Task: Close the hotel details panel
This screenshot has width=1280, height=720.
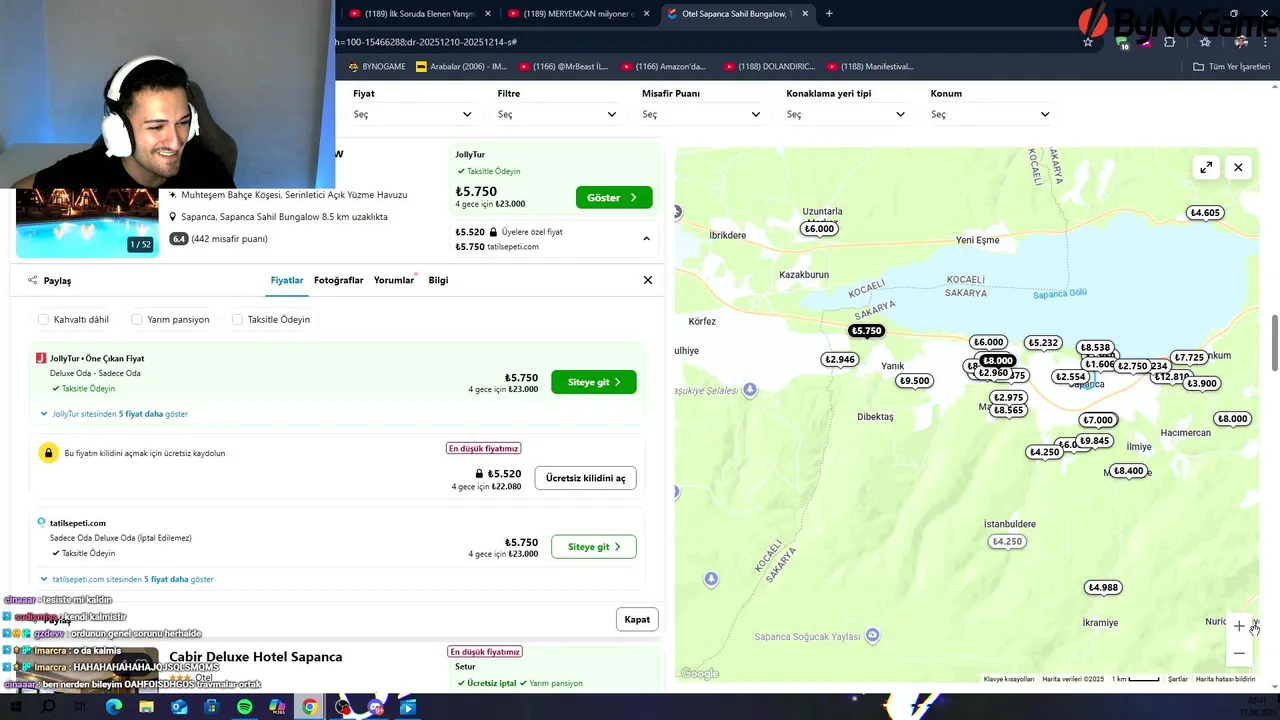Action: pos(648,280)
